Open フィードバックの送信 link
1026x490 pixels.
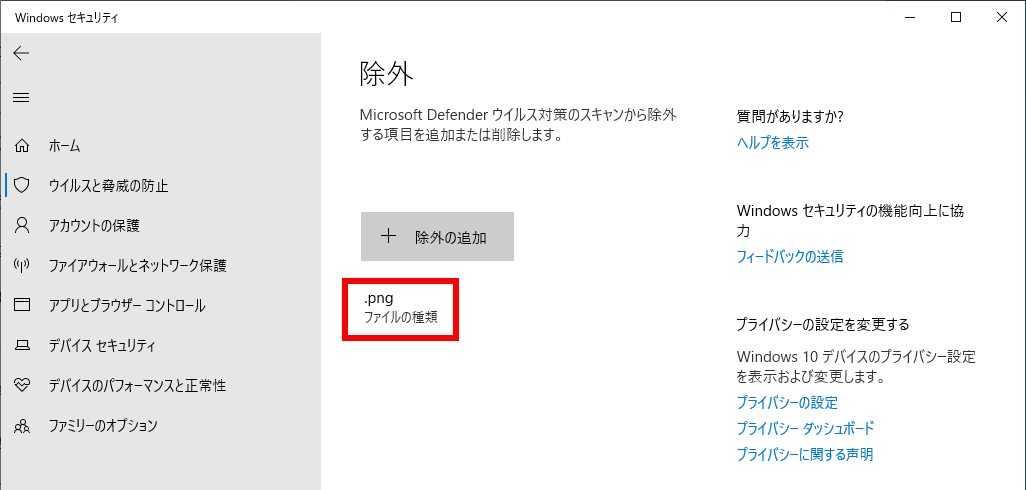[x=790, y=256]
